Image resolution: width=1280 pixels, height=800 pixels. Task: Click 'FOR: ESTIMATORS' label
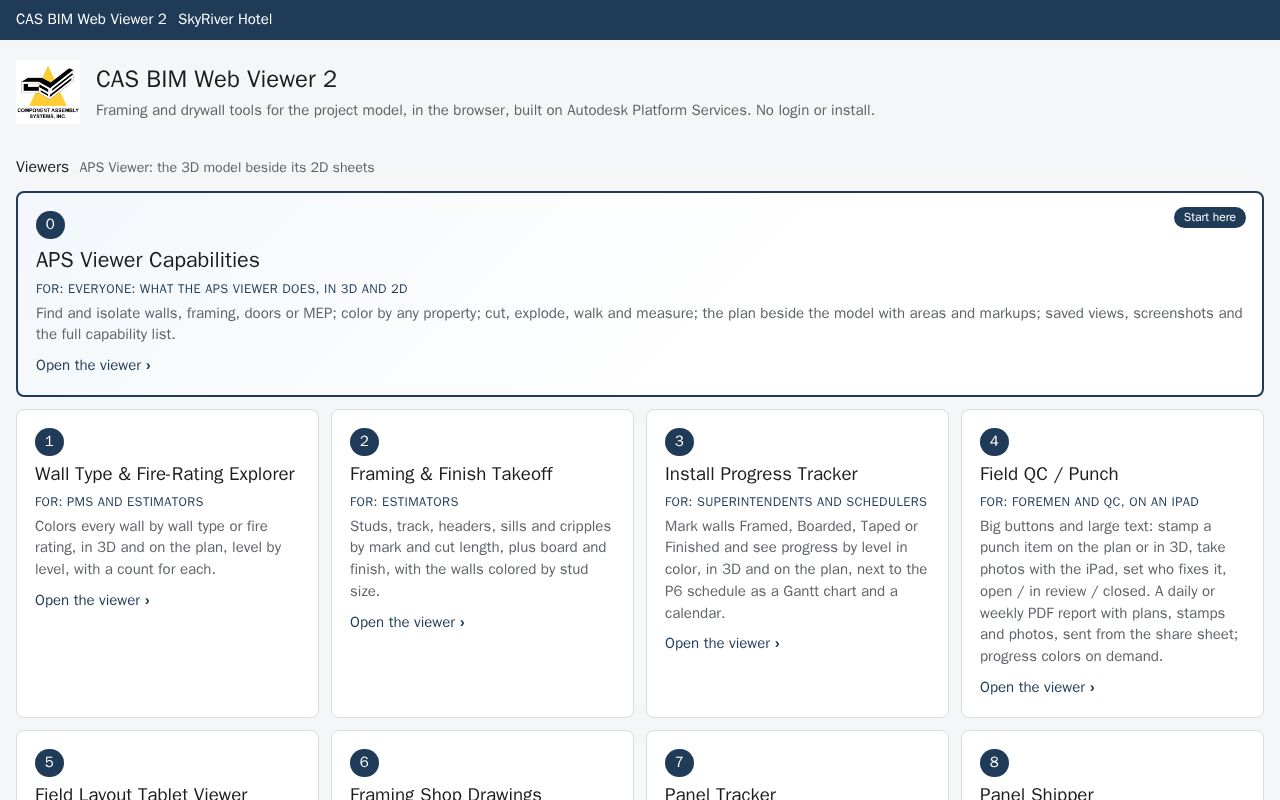[x=404, y=502]
